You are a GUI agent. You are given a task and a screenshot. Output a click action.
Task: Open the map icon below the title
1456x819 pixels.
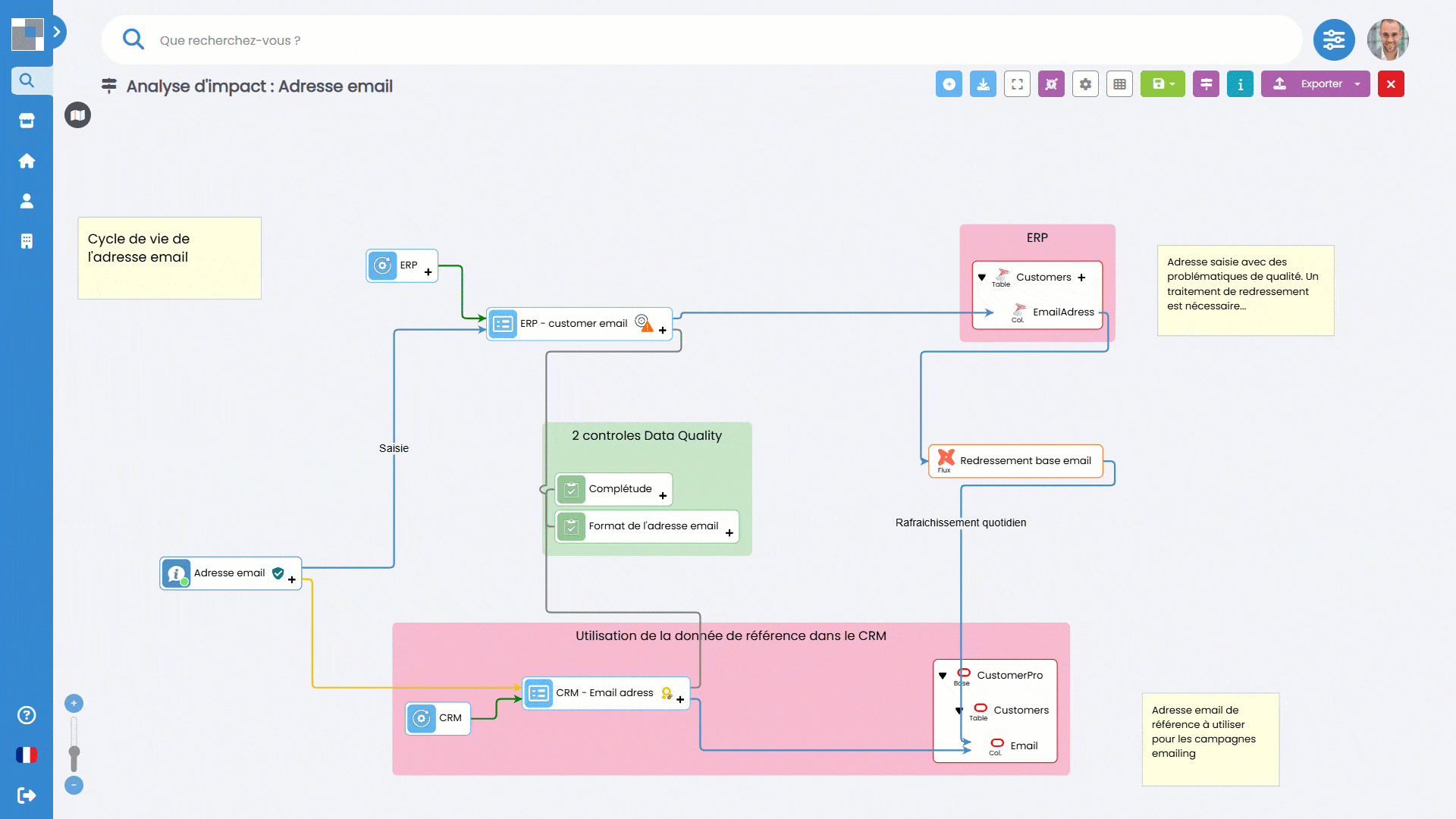[x=77, y=115]
